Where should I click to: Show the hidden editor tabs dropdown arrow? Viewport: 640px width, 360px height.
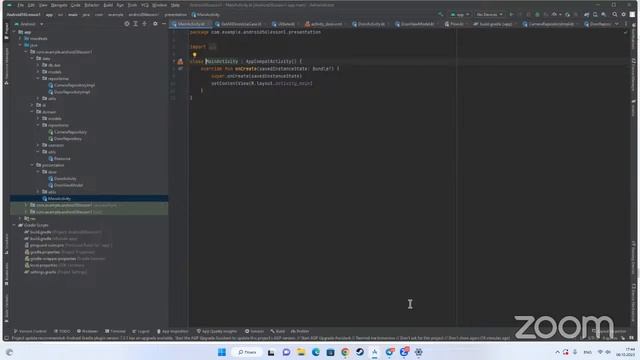(x=616, y=24)
